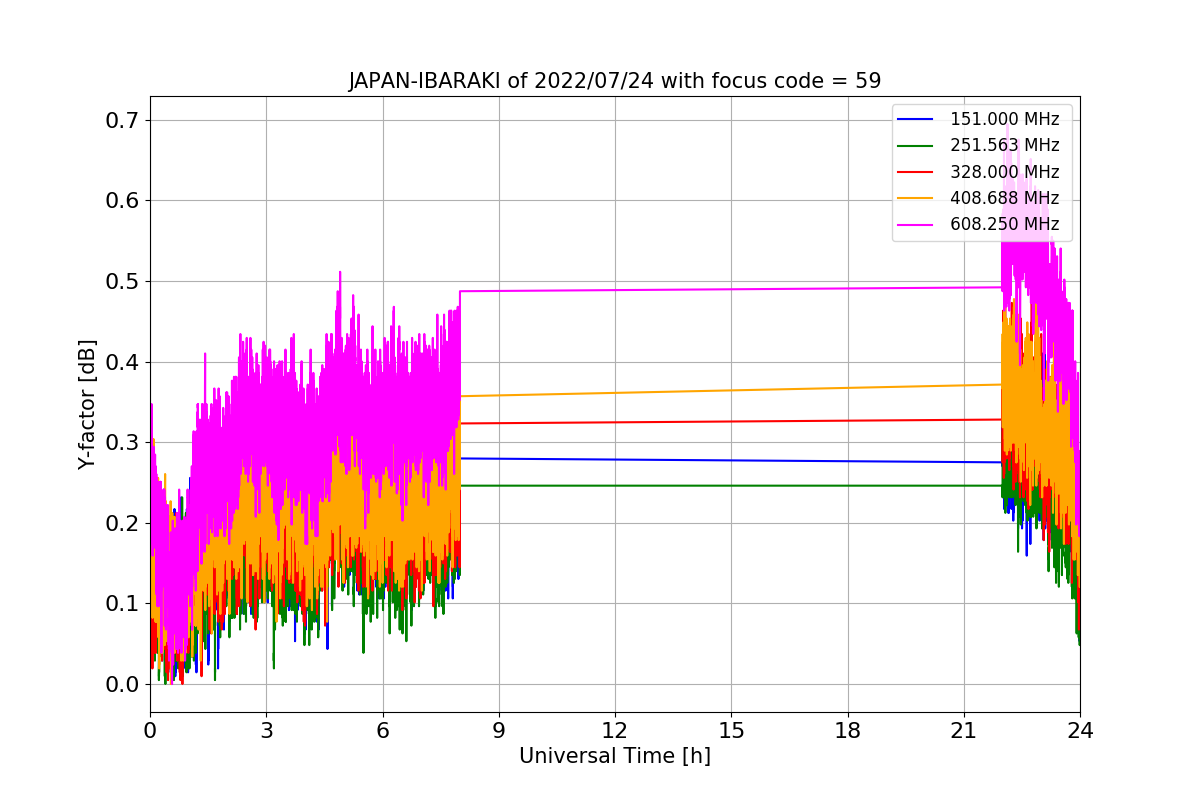1200x800 pixels.
Task: Click the 151.000 MHz legend label
Action: pos(1004,119)
